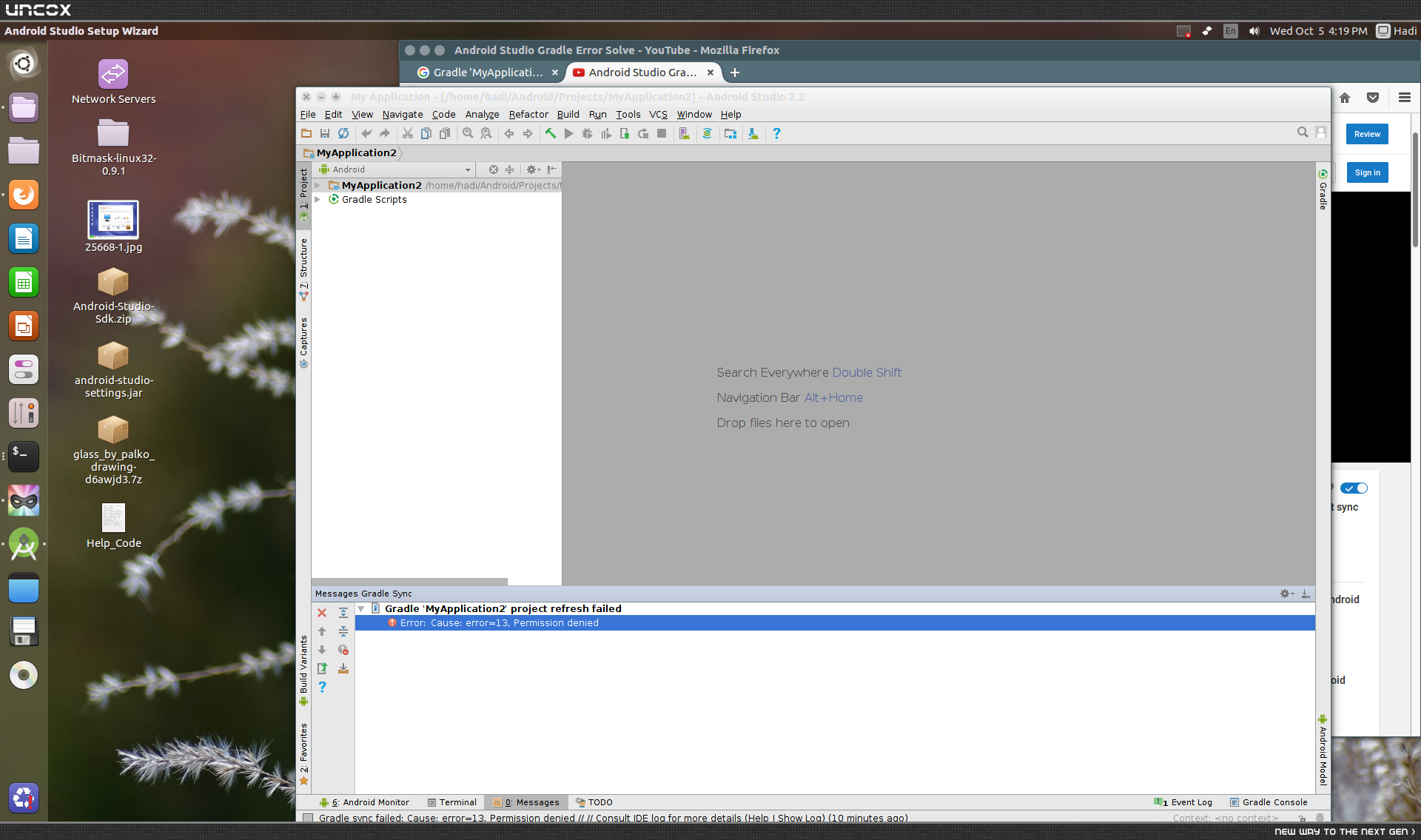Open a new Firefox tab with plus
The width and height of the screenshot is (1421, 840).
(735, 73)
